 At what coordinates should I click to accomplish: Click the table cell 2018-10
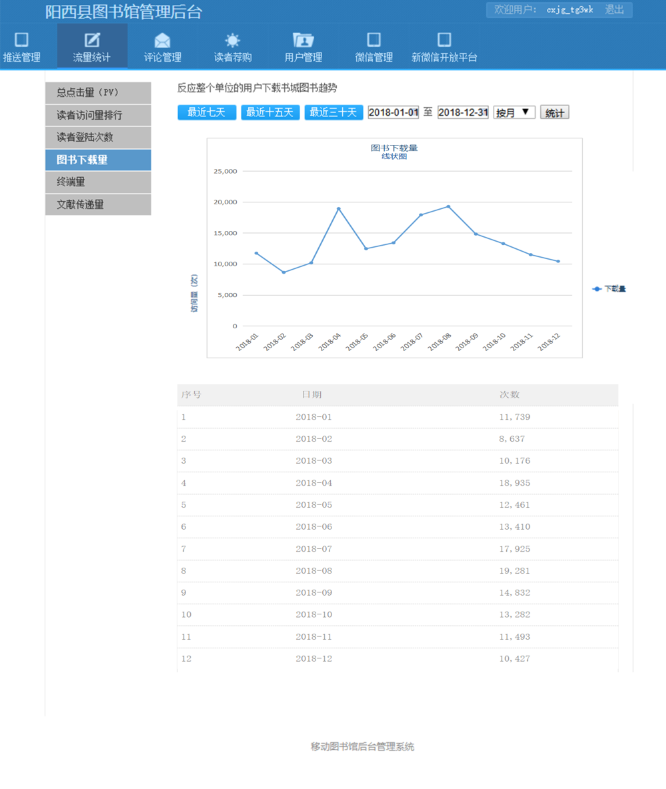pyautogui.click(x=313, y=614)
